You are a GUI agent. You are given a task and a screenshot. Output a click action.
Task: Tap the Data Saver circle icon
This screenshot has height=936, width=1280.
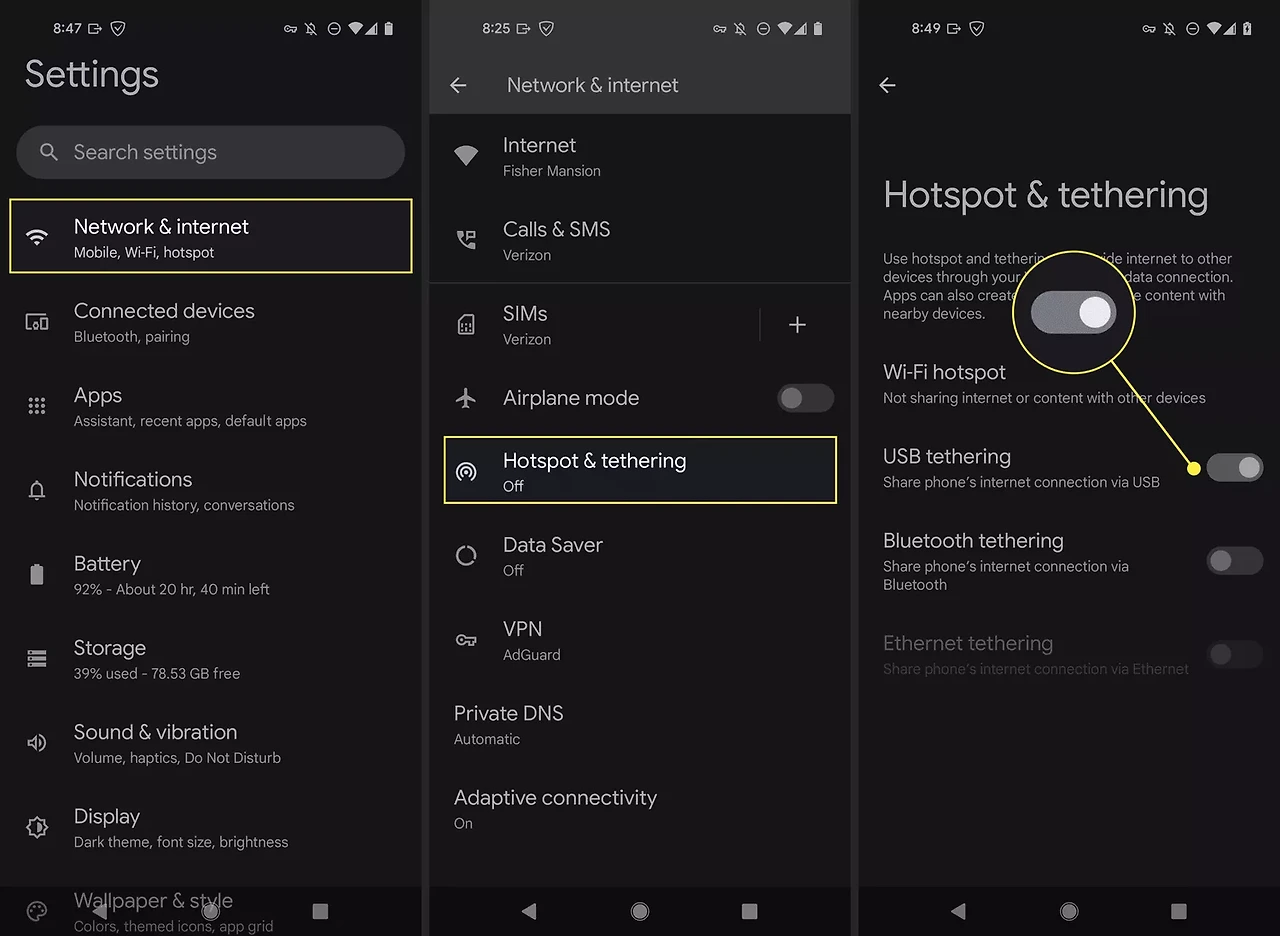(466, 556)
